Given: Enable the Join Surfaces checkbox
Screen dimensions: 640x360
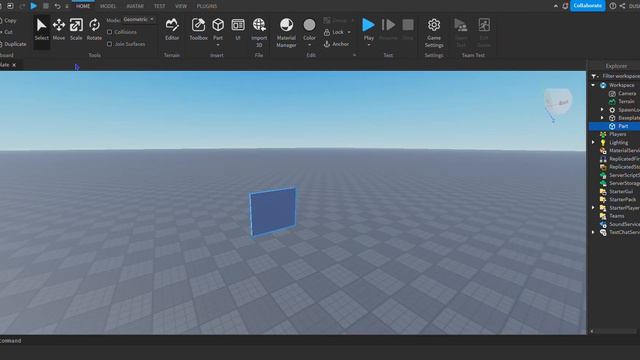Looking at the screenshot, I should pos(109,44).
